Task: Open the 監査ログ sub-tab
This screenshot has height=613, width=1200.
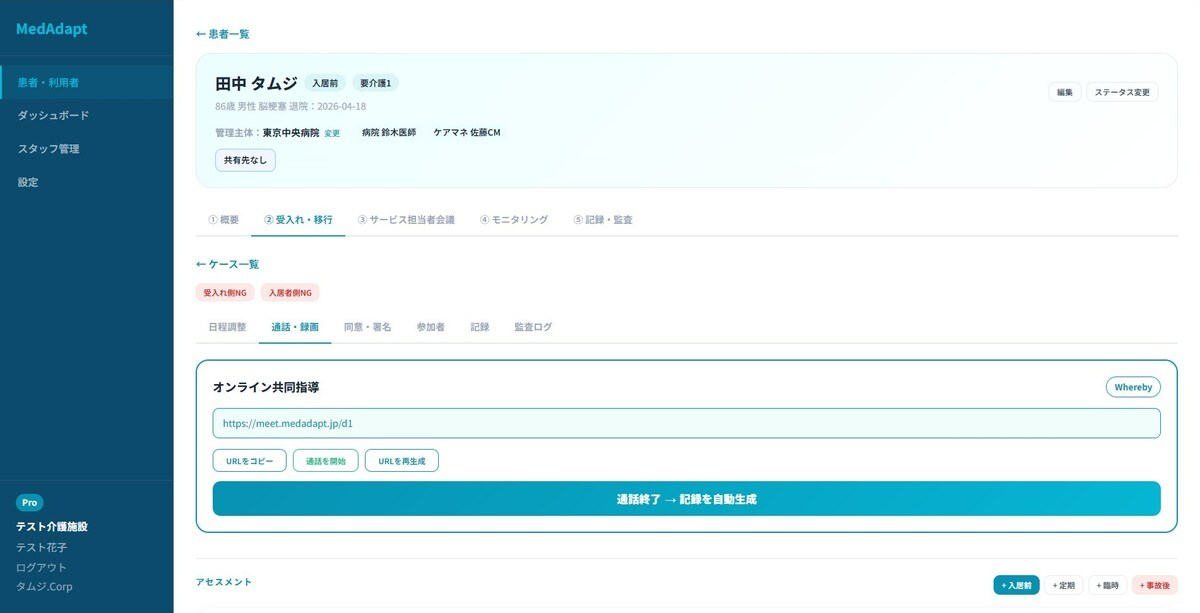Action: [533, 327]
